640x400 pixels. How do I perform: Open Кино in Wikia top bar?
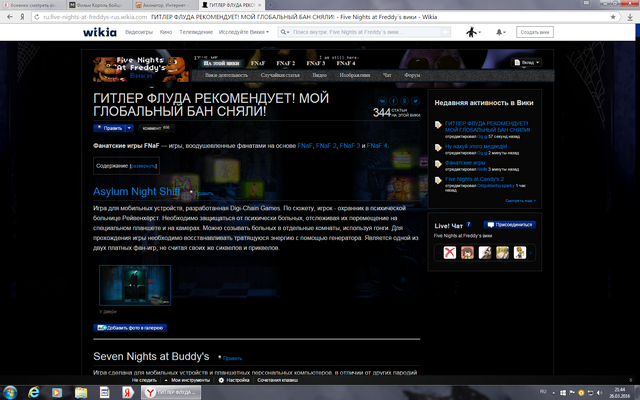pyautogui.click(x=166, y=32)
